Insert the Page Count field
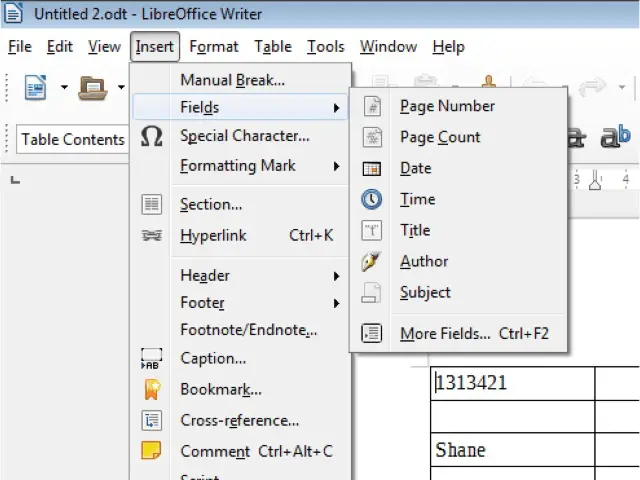Image resolution: width=640 pixels, height=480 pixels. (x=459, y=137)
